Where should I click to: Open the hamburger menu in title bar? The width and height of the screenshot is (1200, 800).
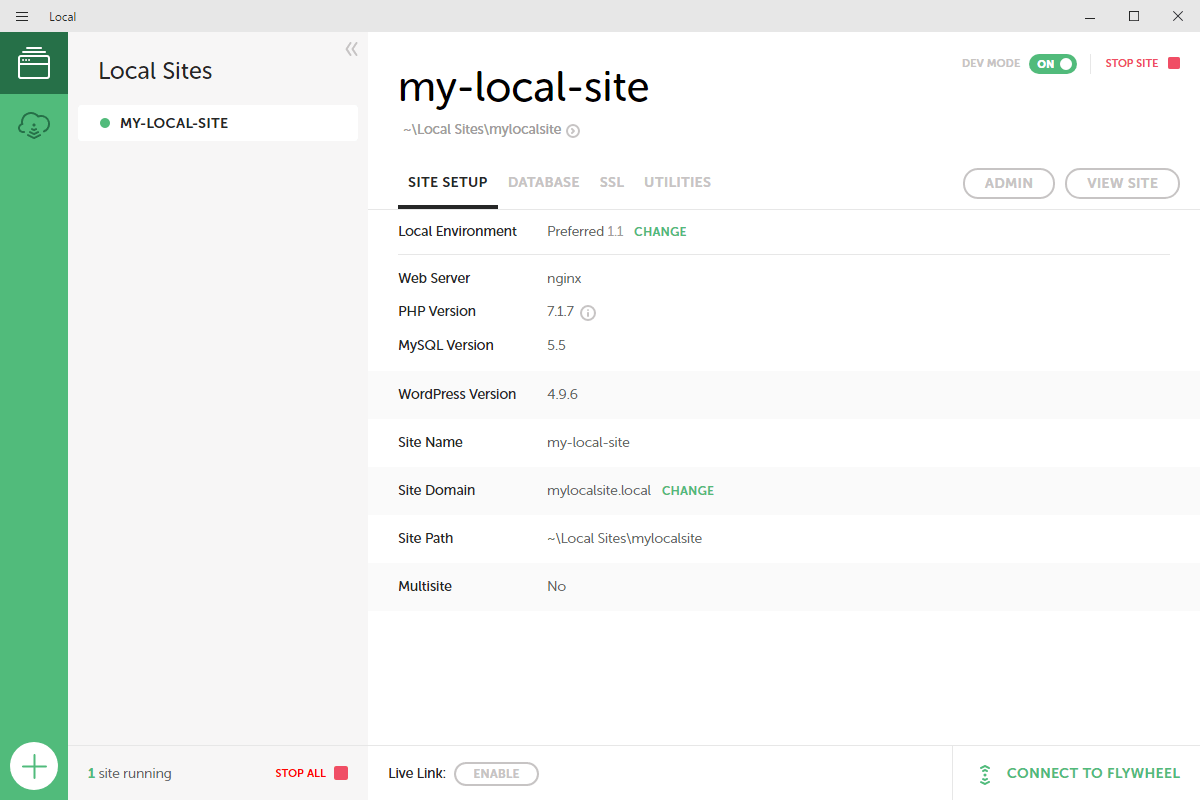tap(22, 16)
